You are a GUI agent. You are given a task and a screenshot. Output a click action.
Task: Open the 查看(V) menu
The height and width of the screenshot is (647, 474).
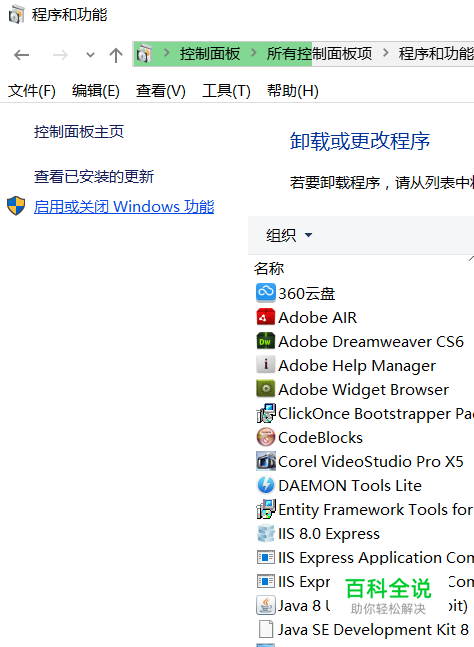coord(160,90)
